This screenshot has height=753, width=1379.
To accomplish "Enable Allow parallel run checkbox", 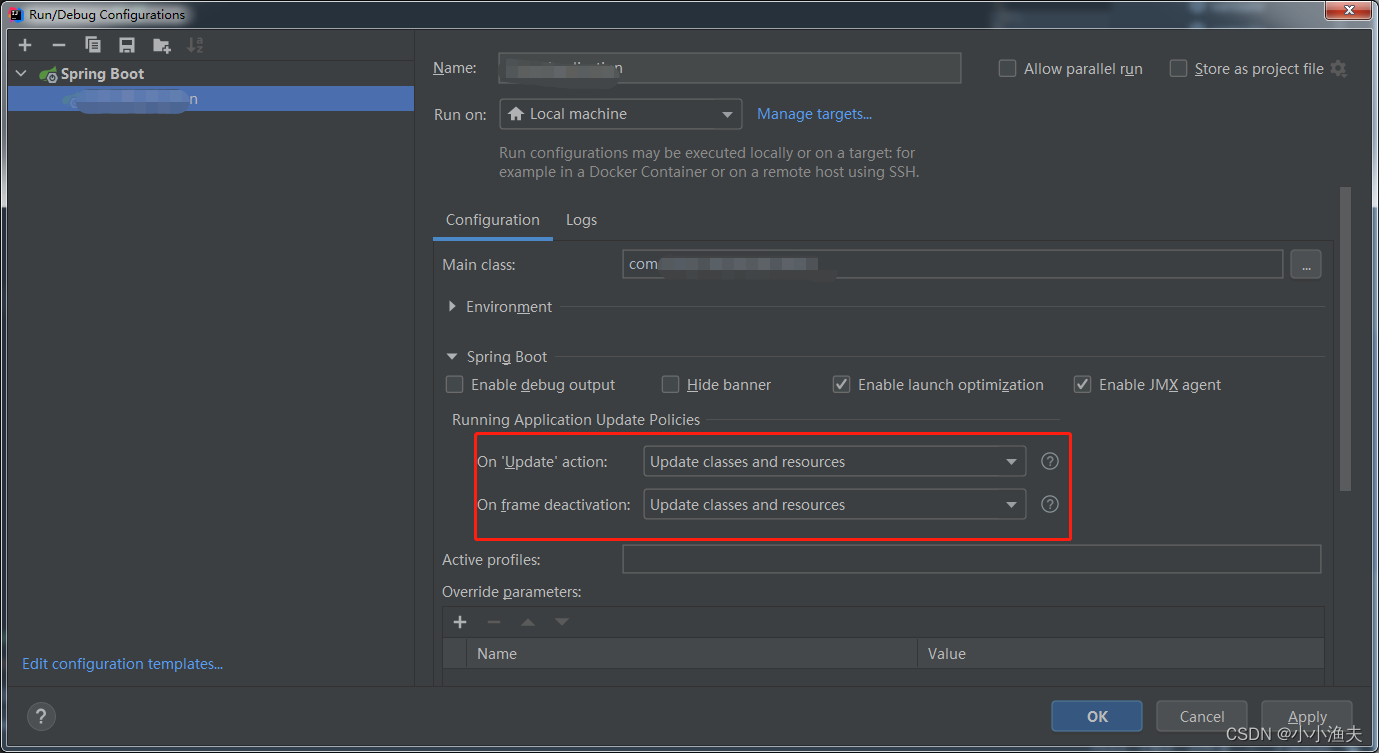I will pos(1008,69).
